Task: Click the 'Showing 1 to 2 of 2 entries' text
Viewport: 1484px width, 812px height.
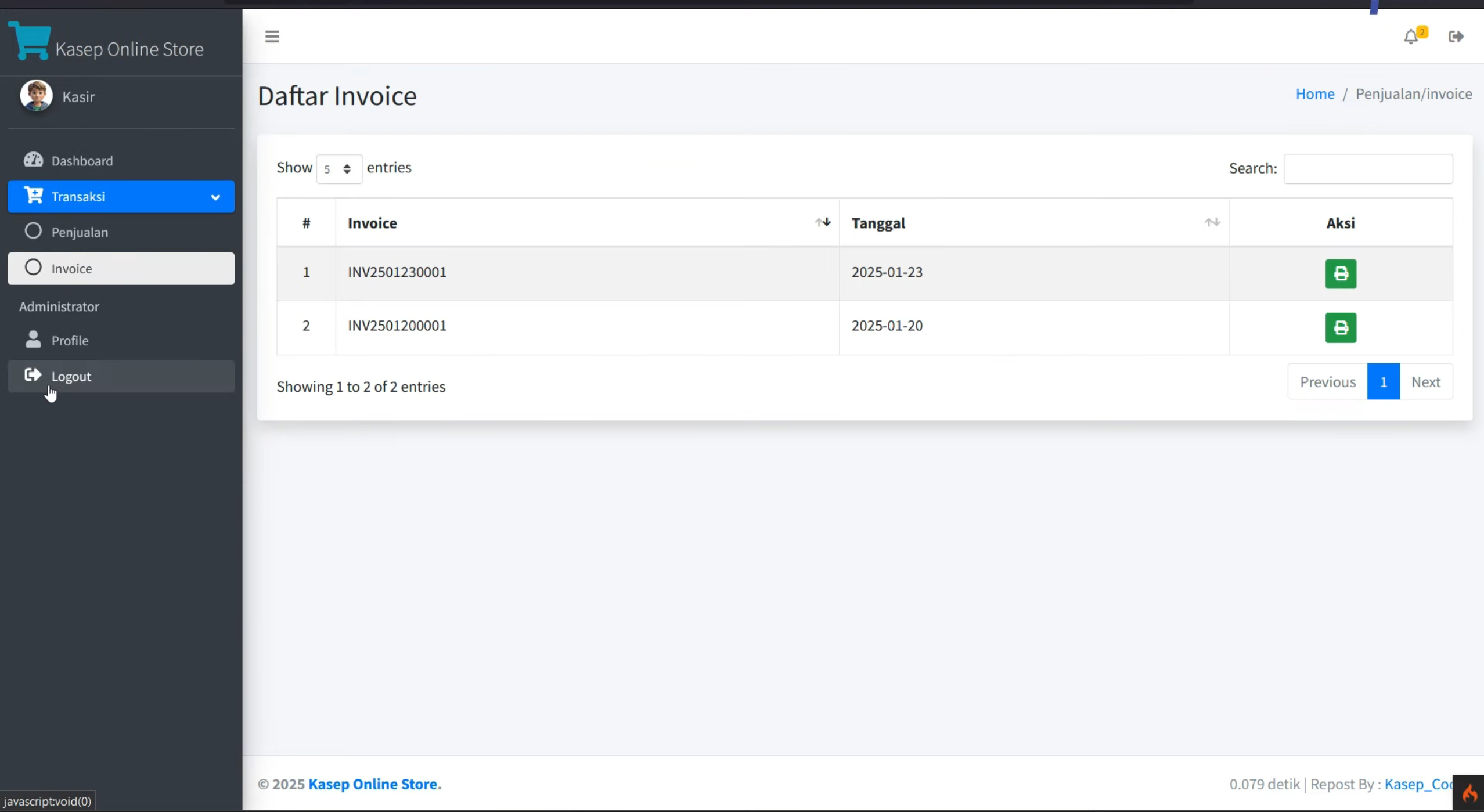Action: pos(361,387)
